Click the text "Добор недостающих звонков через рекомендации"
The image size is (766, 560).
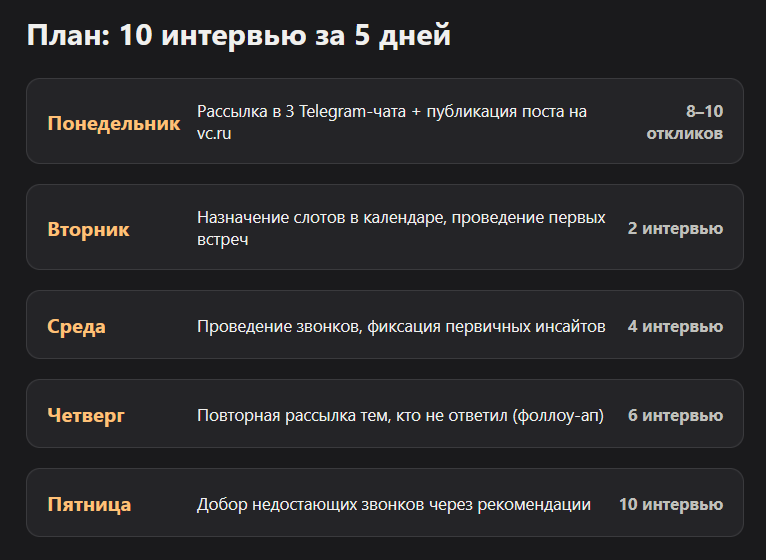point(394,504)
